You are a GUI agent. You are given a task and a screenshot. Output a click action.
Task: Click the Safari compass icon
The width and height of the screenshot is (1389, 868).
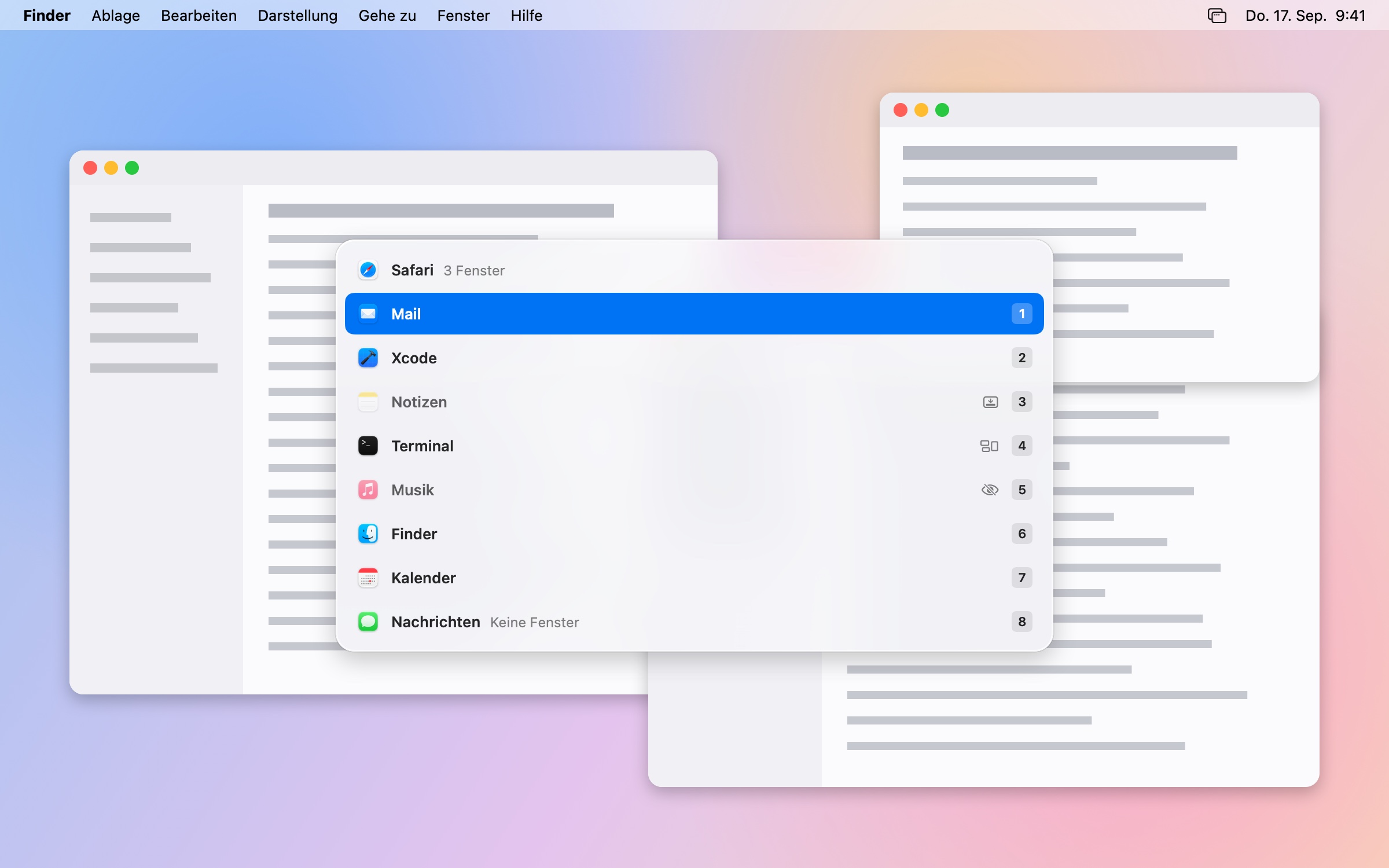tap(368, 270)
